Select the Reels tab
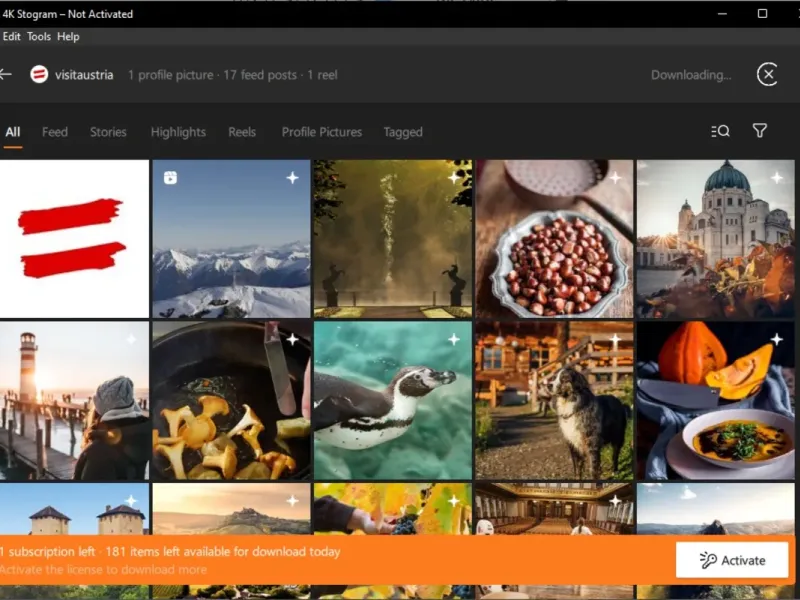800x600 pixels. (242, 132)
